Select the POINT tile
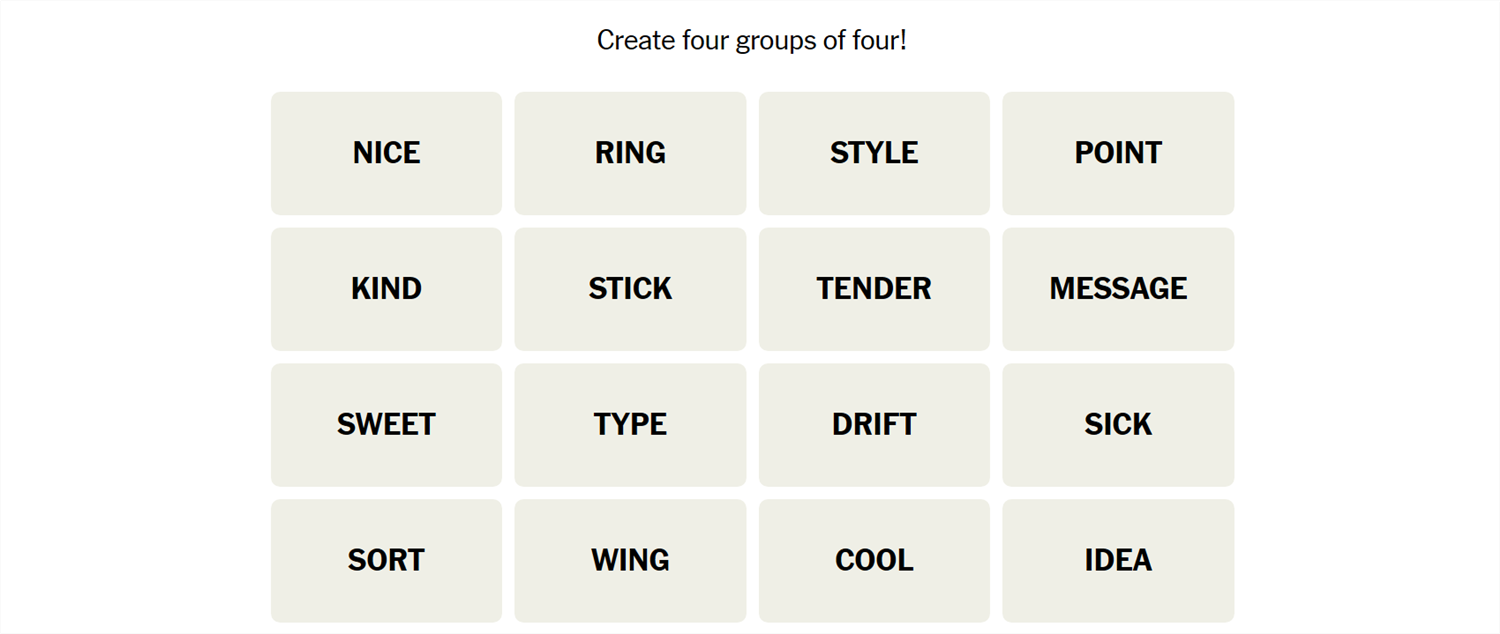Image resolution: width=1500 pixels, height=634 pixels. 1118,153
